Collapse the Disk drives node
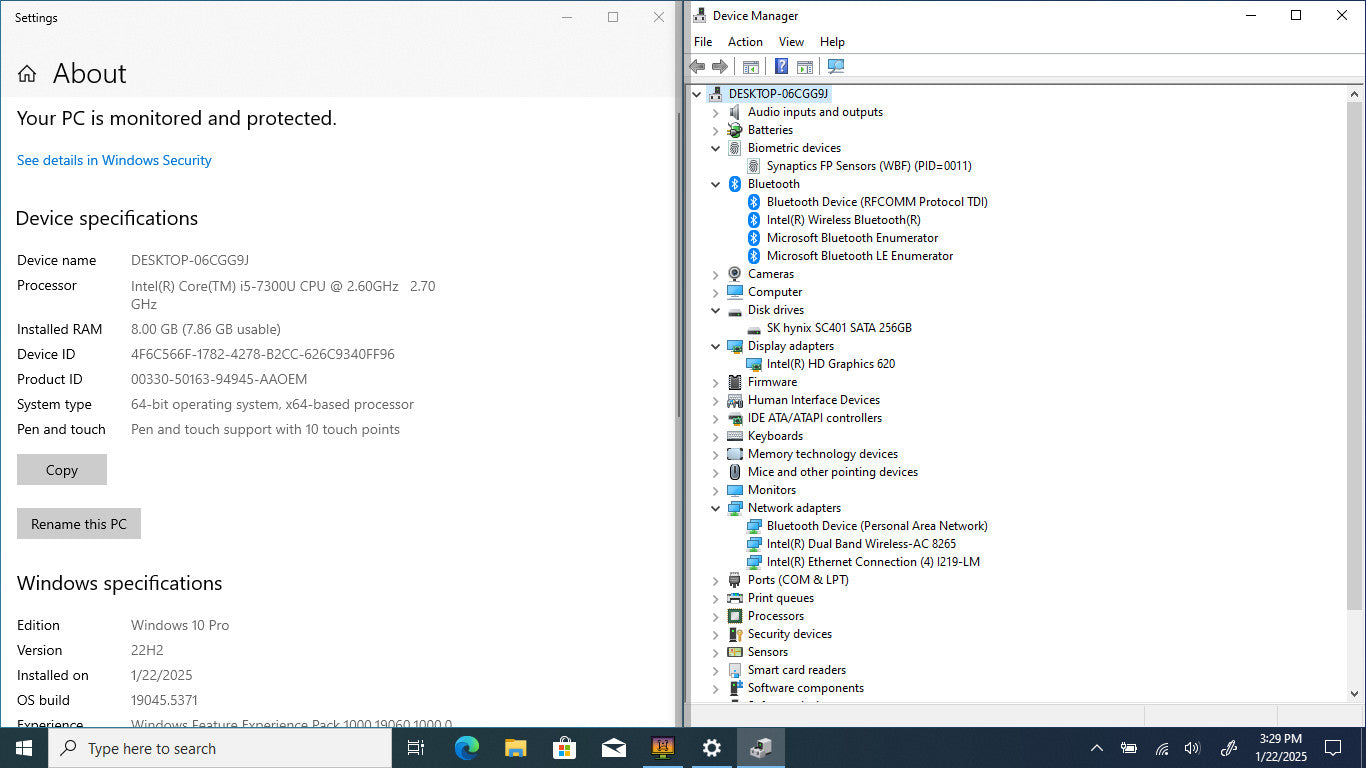The image size is (1366, 768). pos(715,310)
